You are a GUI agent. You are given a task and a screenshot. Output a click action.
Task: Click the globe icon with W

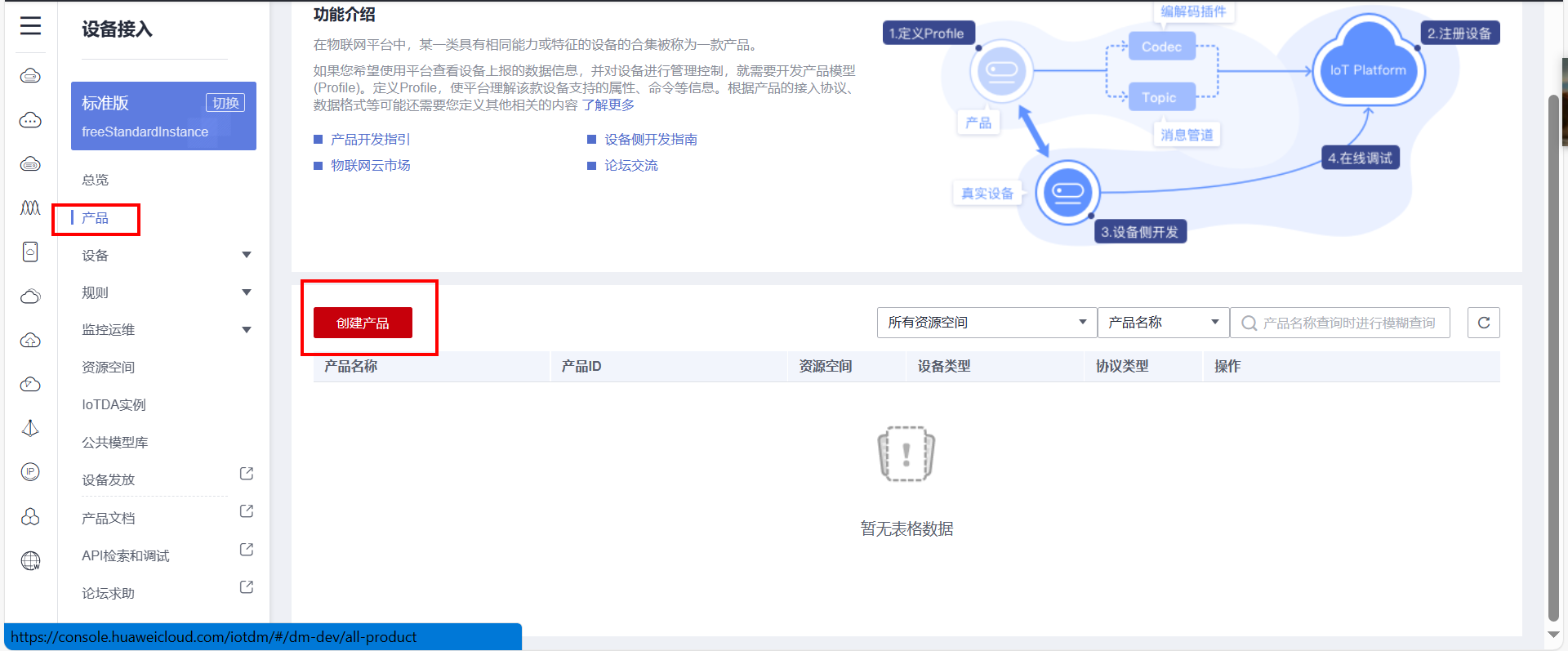tap(30, 560)
